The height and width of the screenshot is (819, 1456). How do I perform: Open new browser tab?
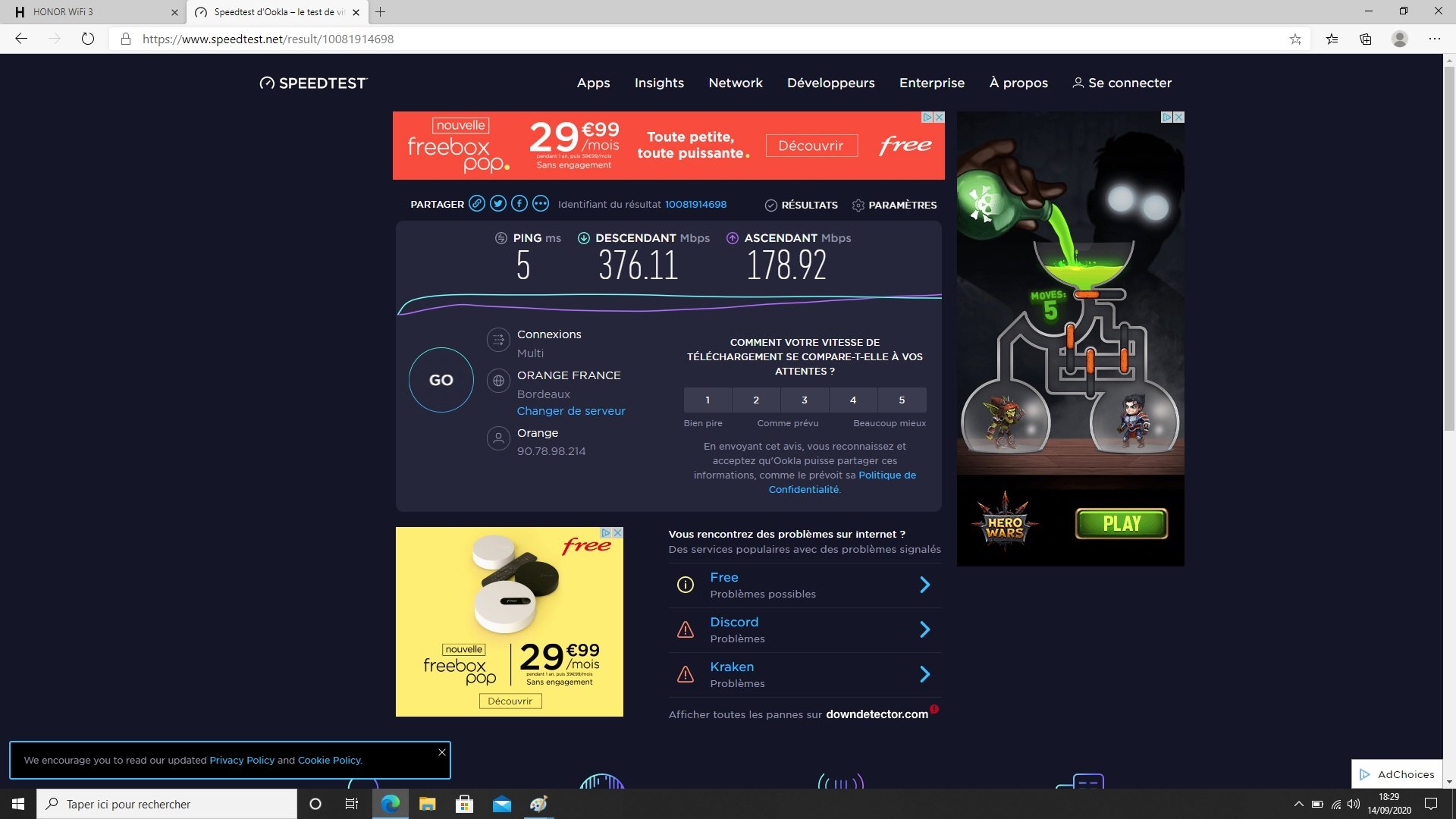tap(381, 12)
